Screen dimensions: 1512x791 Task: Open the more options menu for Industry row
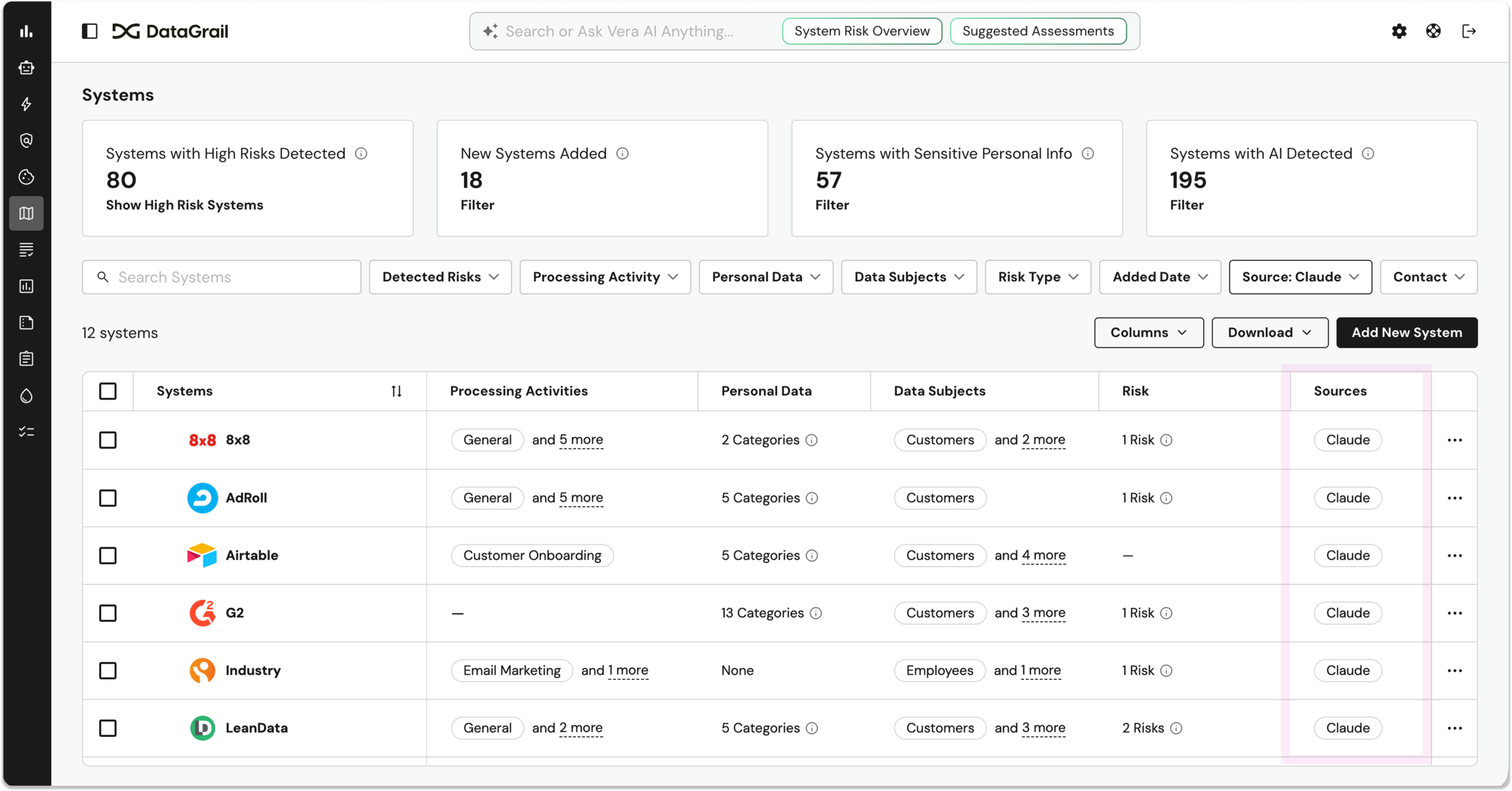1454,671
